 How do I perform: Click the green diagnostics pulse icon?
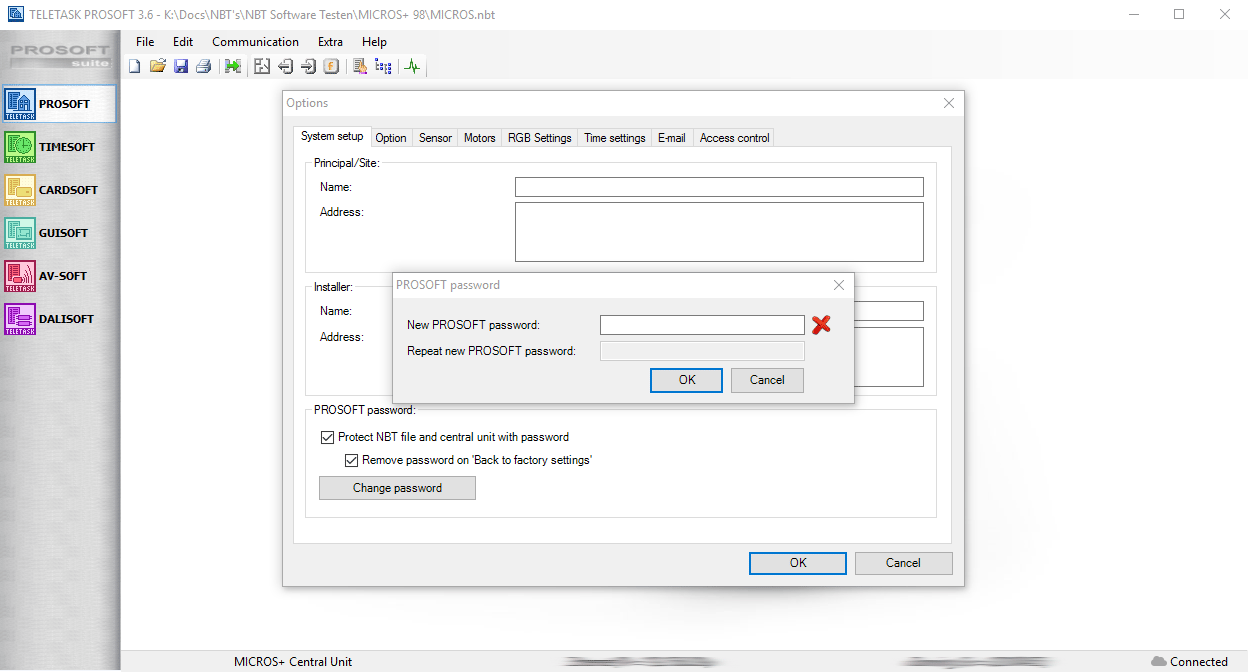click(412, 67)
